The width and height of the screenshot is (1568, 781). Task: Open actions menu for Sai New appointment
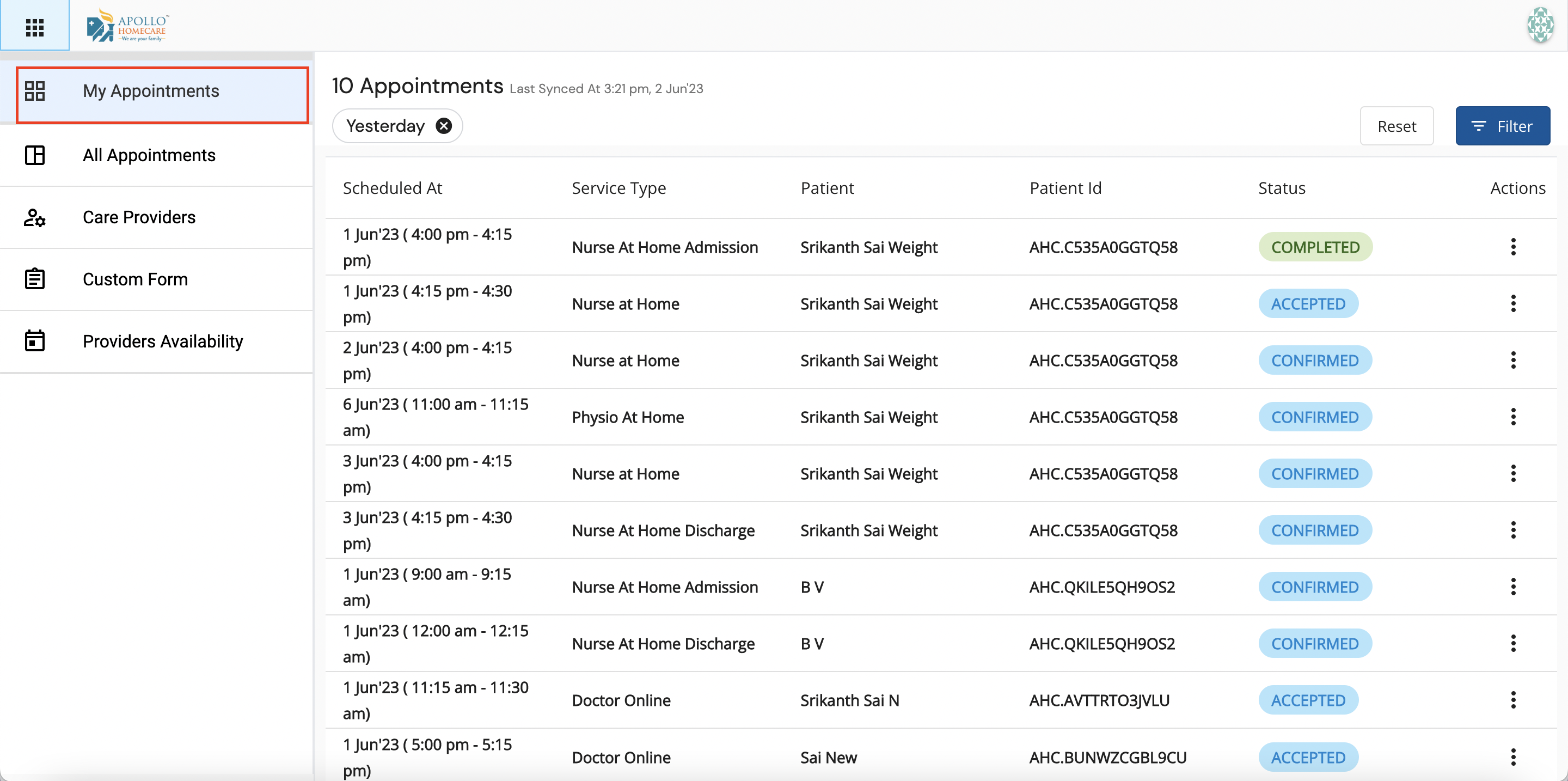1513,756
